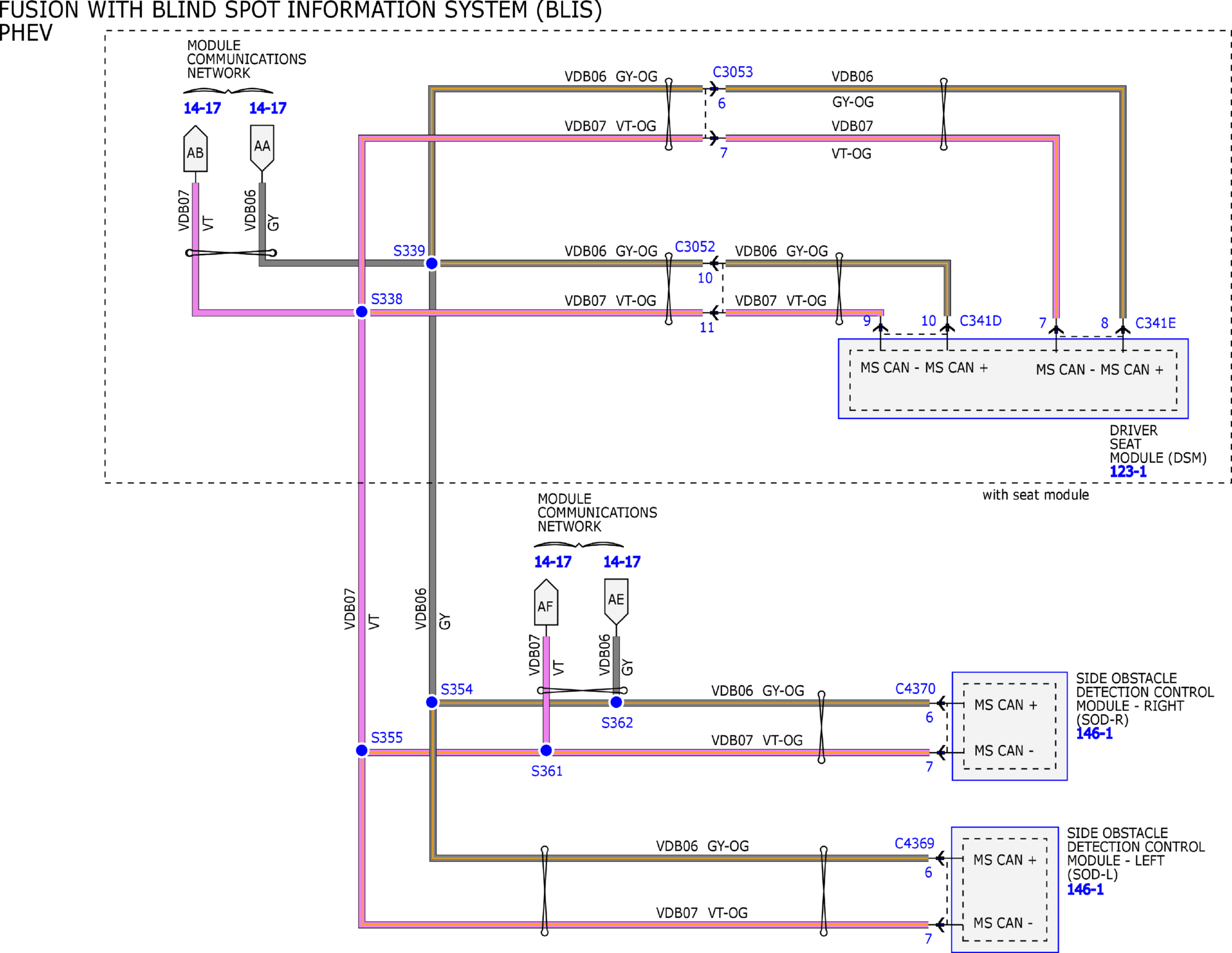This screenshot has width=1232, height=953.
Task: Click the S361 splice label
Action: [x=547, y=771]
